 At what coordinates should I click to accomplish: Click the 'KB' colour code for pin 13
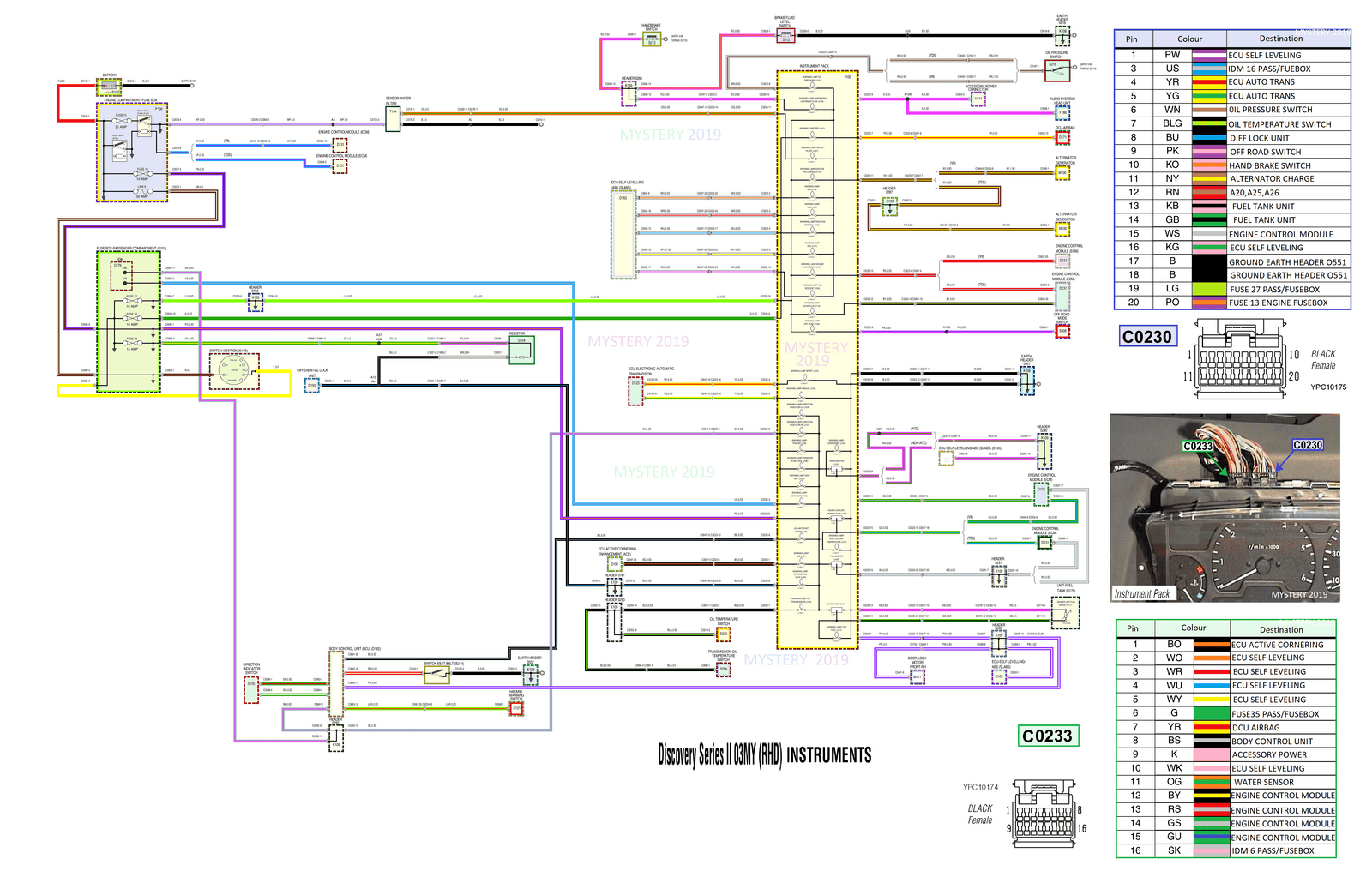point(1172,206)
